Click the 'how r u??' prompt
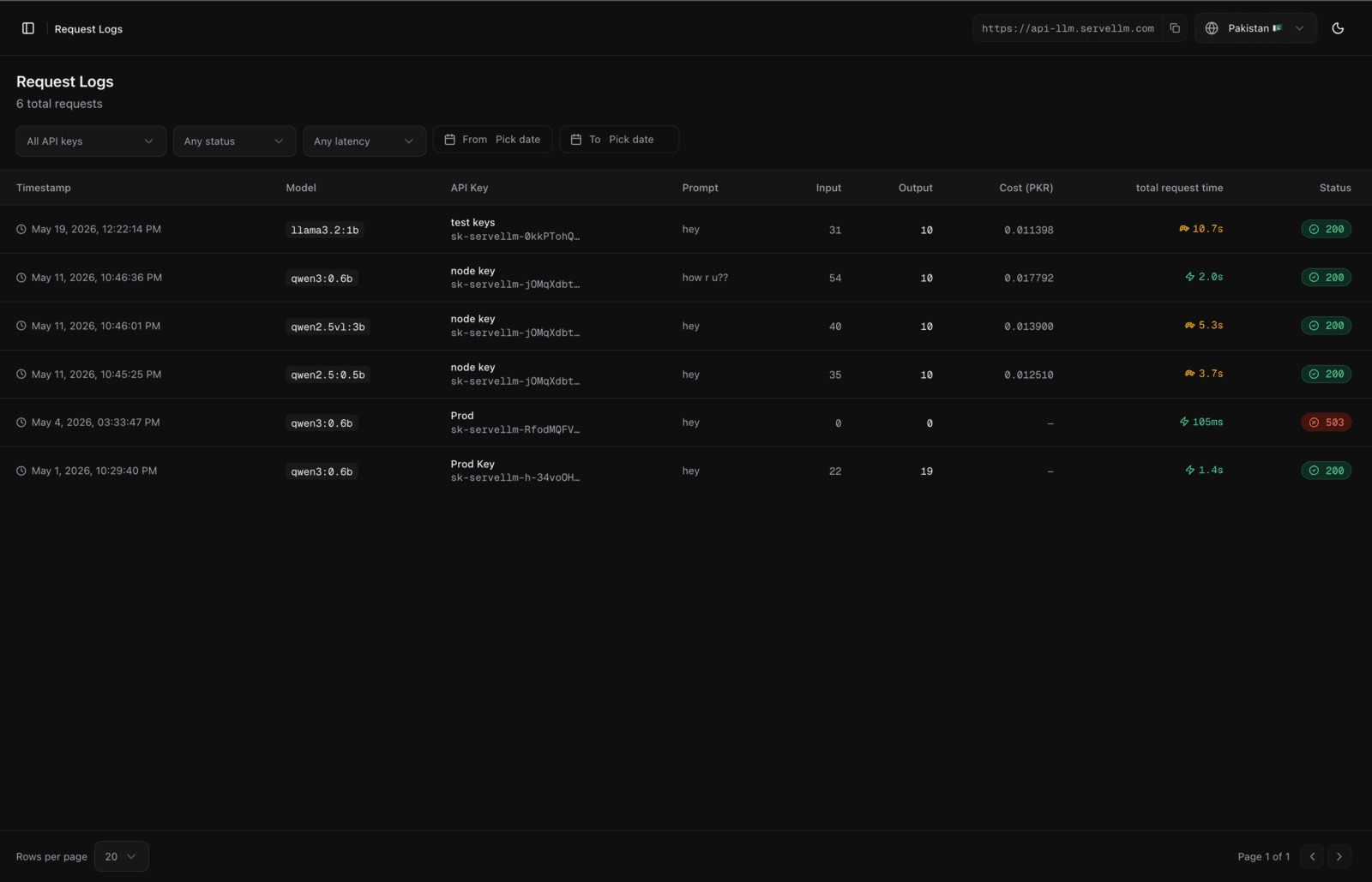The image size is (1372, 882). [705, 278]
